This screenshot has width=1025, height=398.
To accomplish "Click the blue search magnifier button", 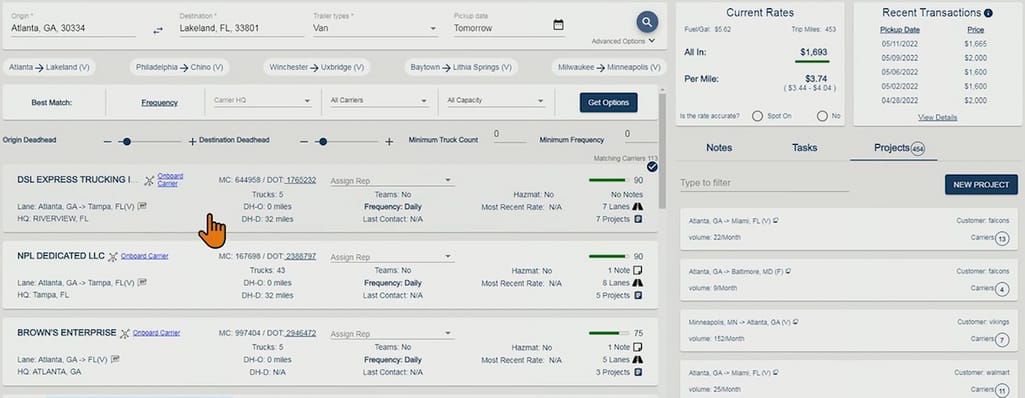I will point(647,23).
